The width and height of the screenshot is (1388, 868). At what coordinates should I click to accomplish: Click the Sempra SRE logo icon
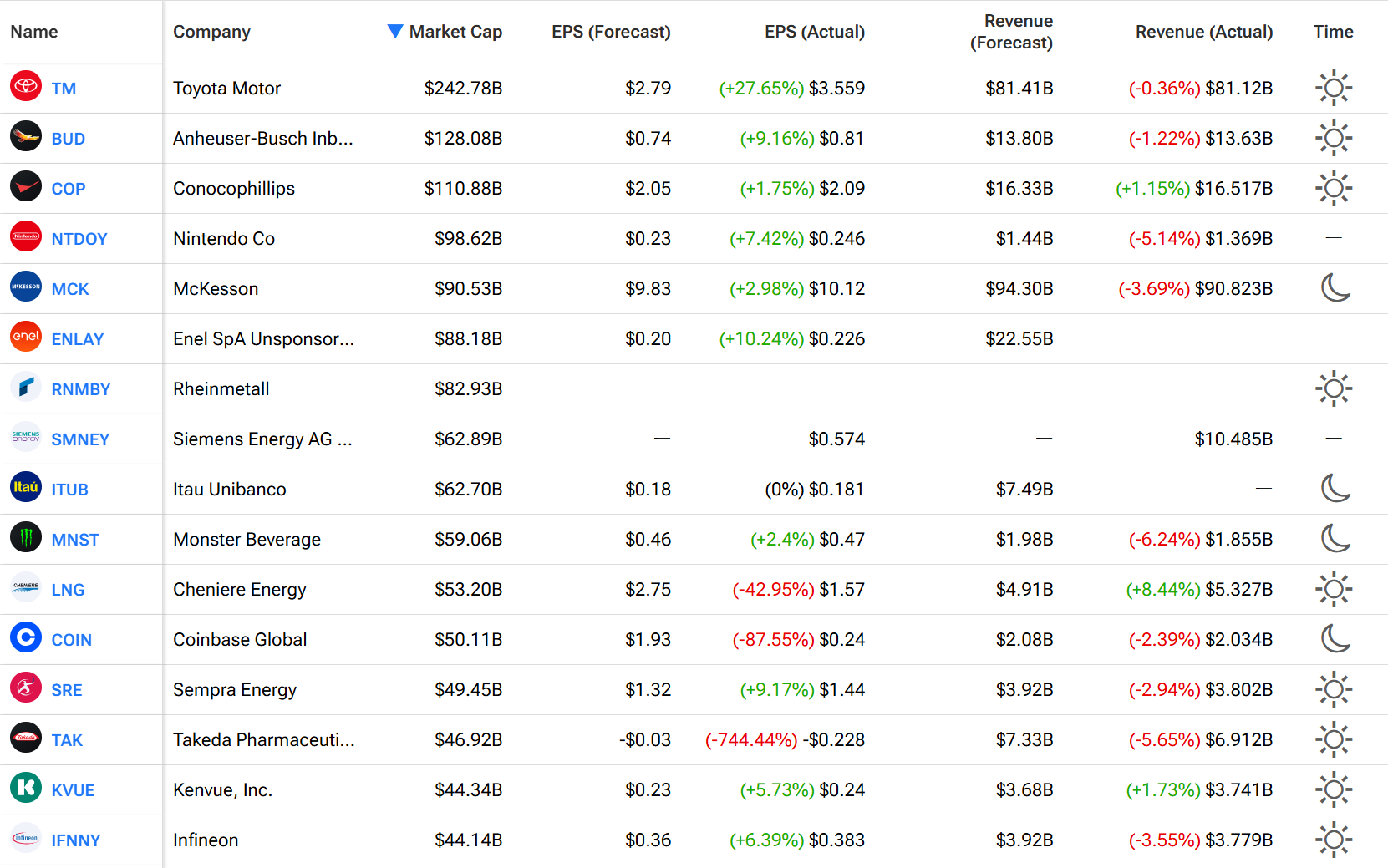pyautogui.click(x=26, y=688)
